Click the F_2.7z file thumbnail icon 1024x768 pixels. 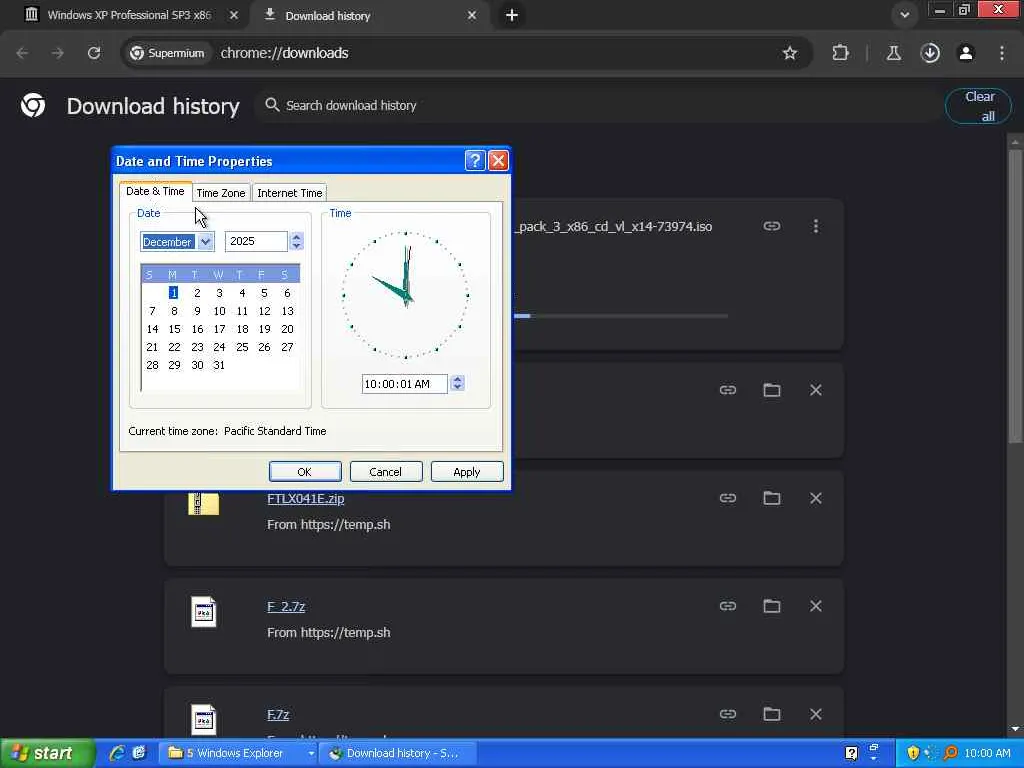coord(203,612)
